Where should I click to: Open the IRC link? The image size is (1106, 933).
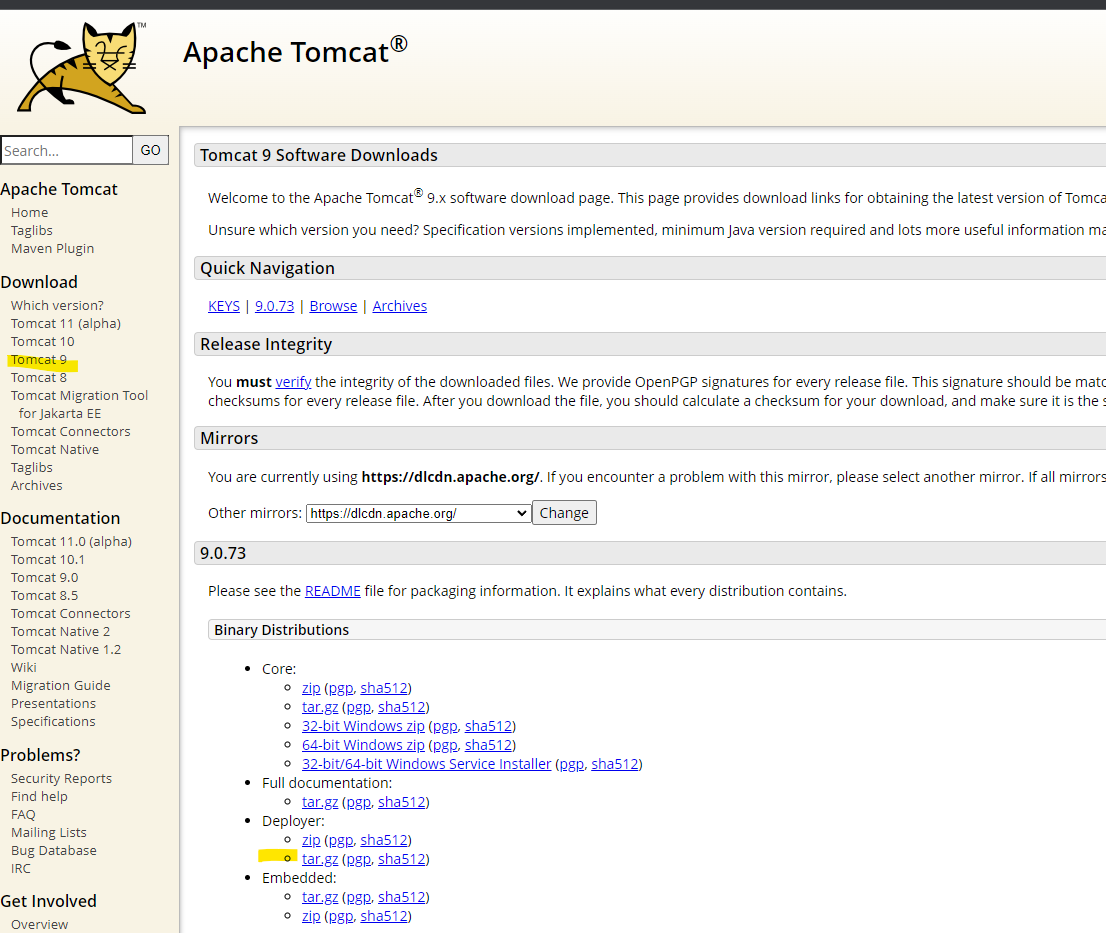tap(20, 868)
